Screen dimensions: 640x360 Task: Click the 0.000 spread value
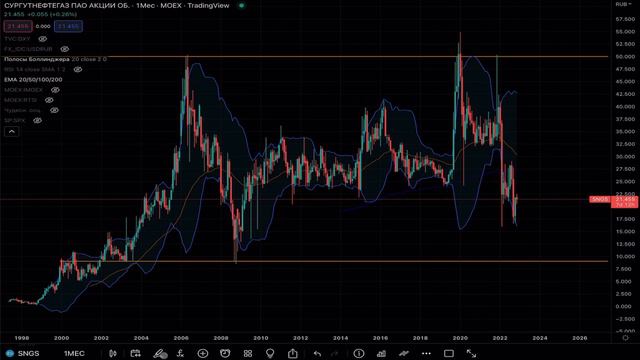click(43, 27)
